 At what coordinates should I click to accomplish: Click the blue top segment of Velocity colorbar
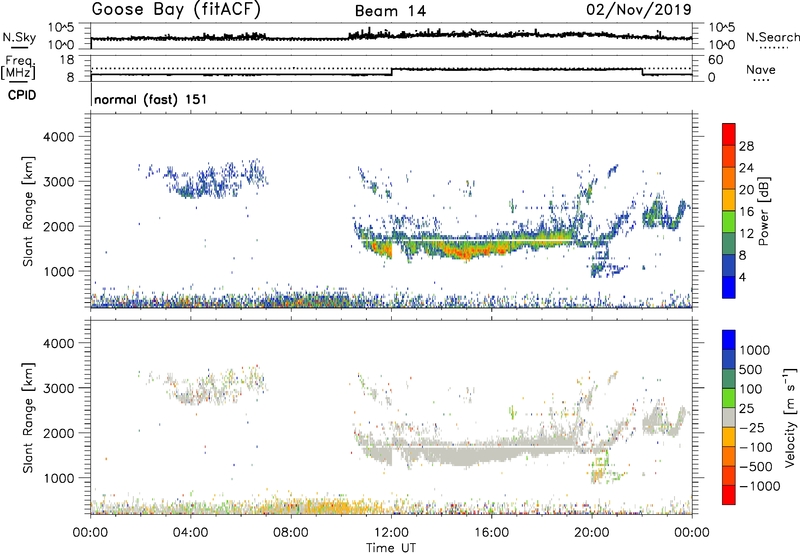click(729, 340)
